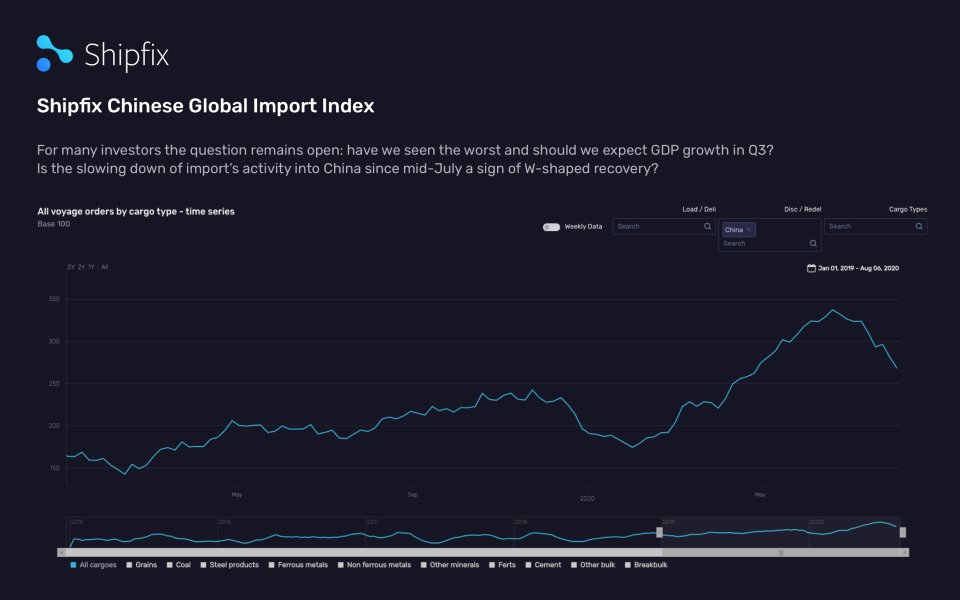
Task: Click the Grains legend square icon
Action: 130,564
